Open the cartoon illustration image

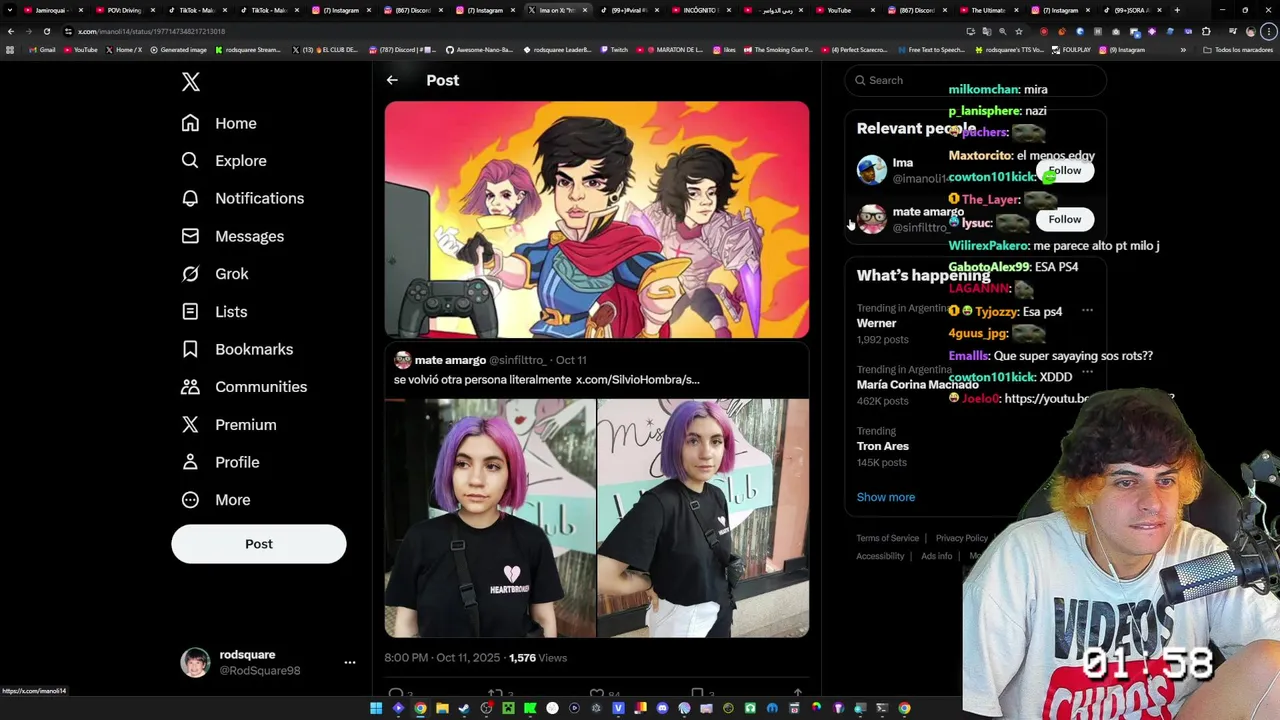pos(597,219)
